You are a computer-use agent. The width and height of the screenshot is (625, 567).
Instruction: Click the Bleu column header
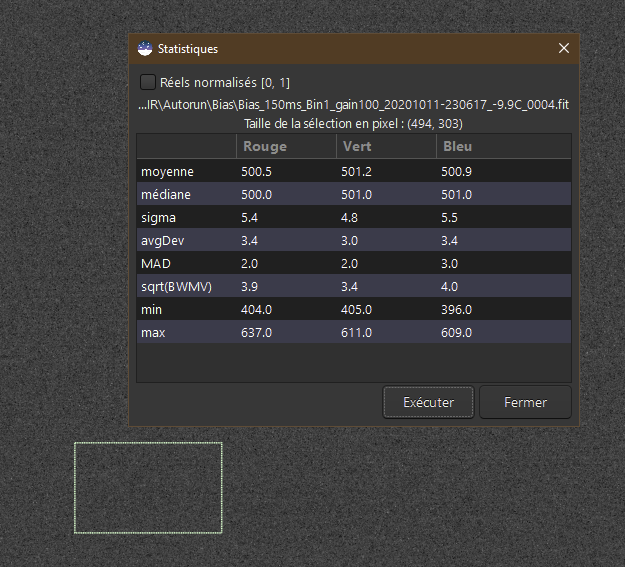503,146
